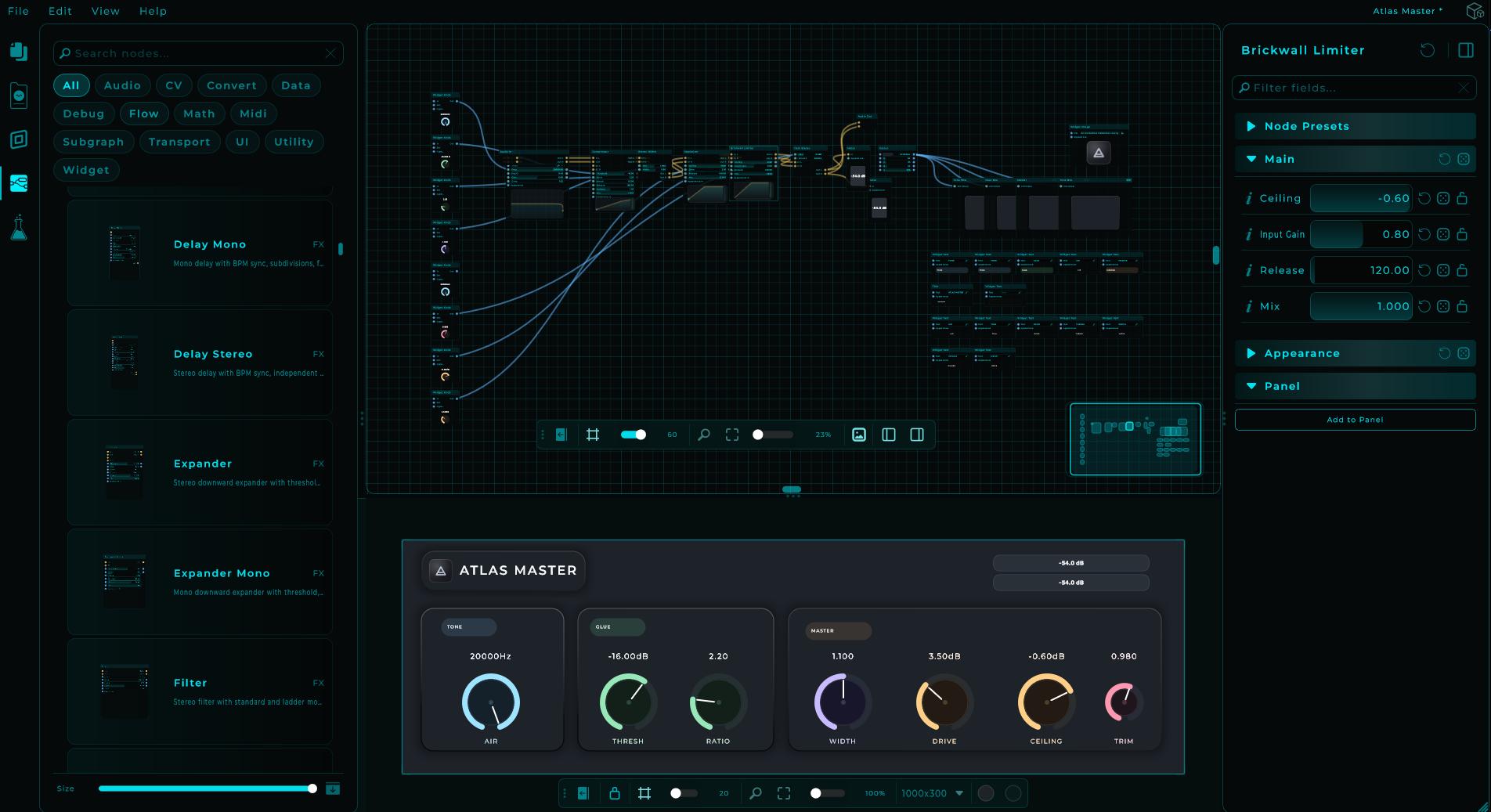
Task: Select the Filter node card
Action: [200, 691]
